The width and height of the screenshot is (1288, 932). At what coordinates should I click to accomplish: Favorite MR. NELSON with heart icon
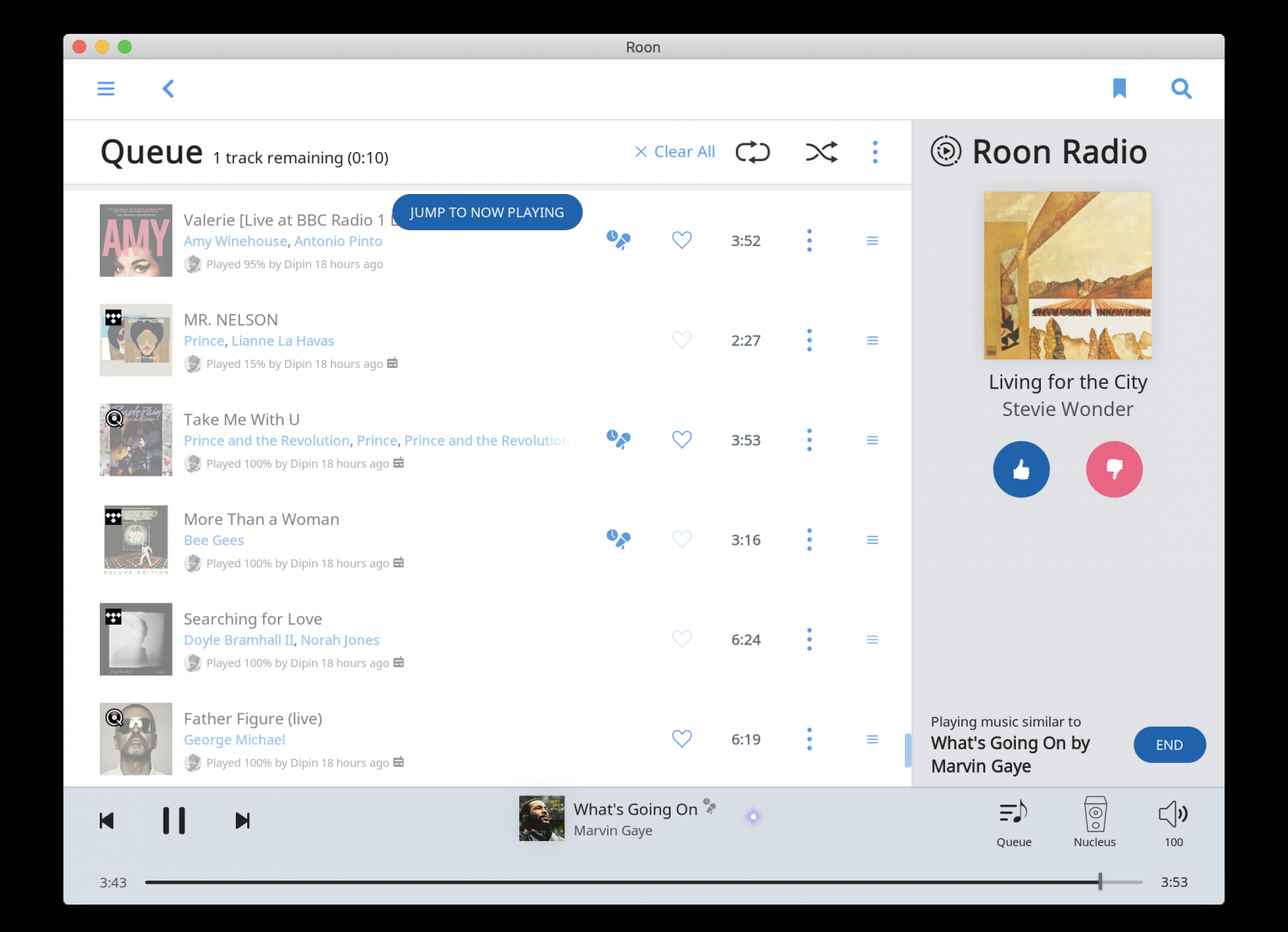click(x=682, y=340)
